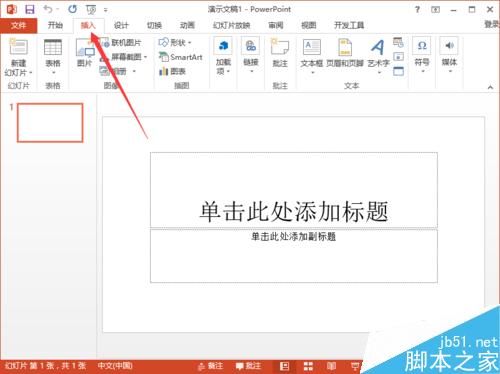Image resolution: width=500 pixels, height=374 pixels.
Task: Open the 文件 (File) tab
Action: tap(18, 25)
